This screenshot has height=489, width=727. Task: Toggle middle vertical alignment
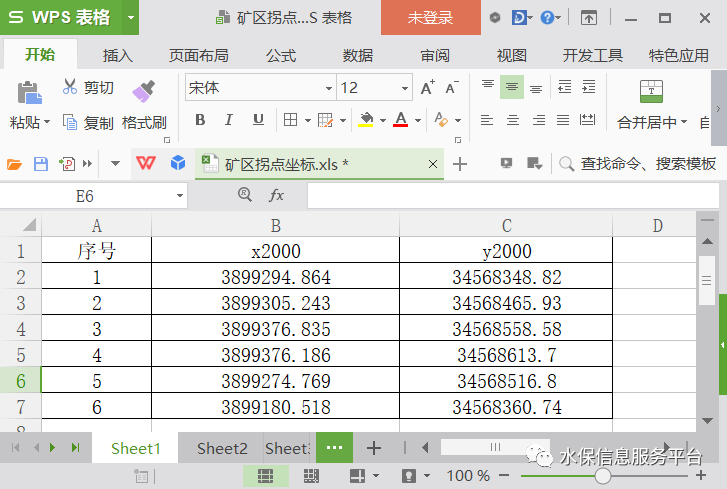[512, 87]
